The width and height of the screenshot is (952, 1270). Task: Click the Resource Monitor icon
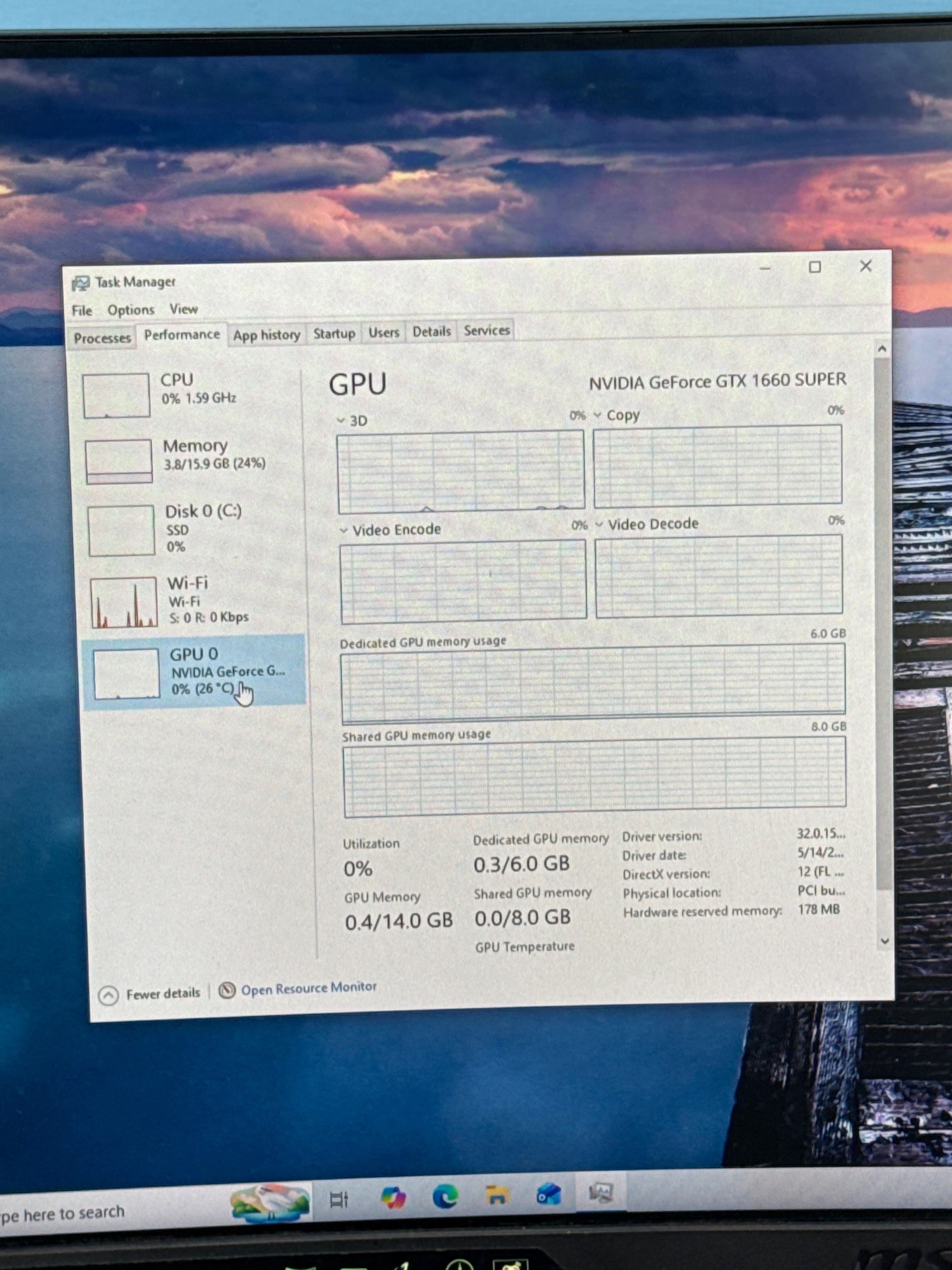point(227,990)
